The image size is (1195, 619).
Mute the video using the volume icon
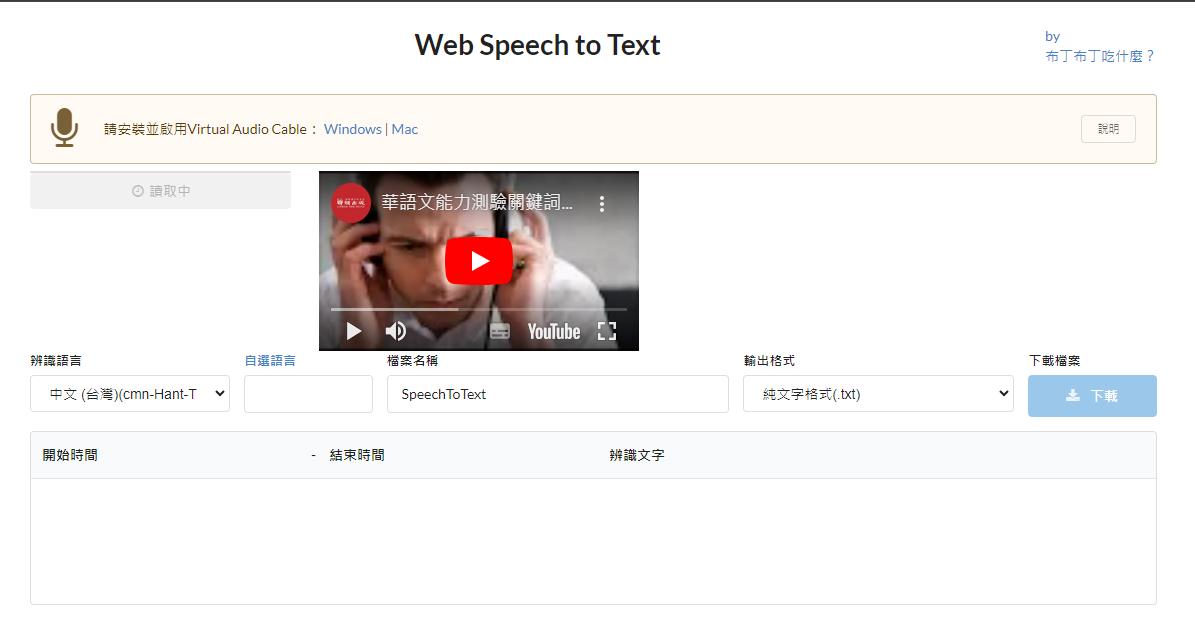pos(396,330)
